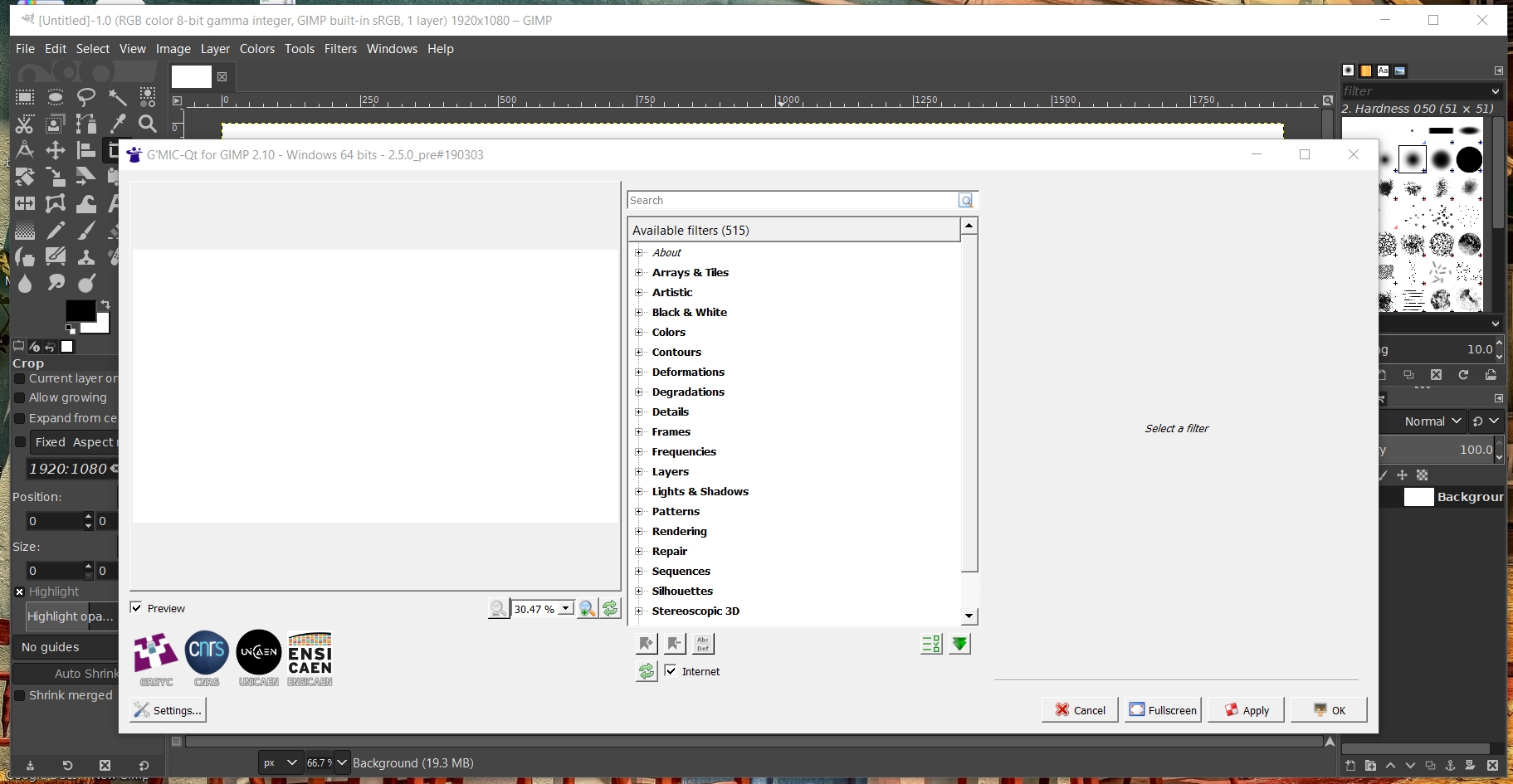Select the Paths tool
1513x784 pixels.
(x=86, y=124)
